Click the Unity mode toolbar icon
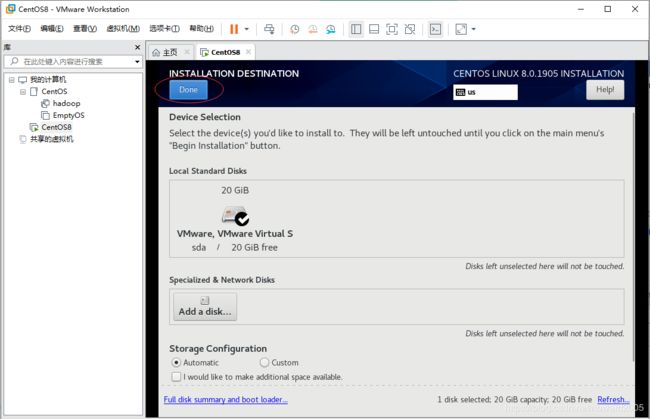Screen dimensions: 650x419 (410, 29)
